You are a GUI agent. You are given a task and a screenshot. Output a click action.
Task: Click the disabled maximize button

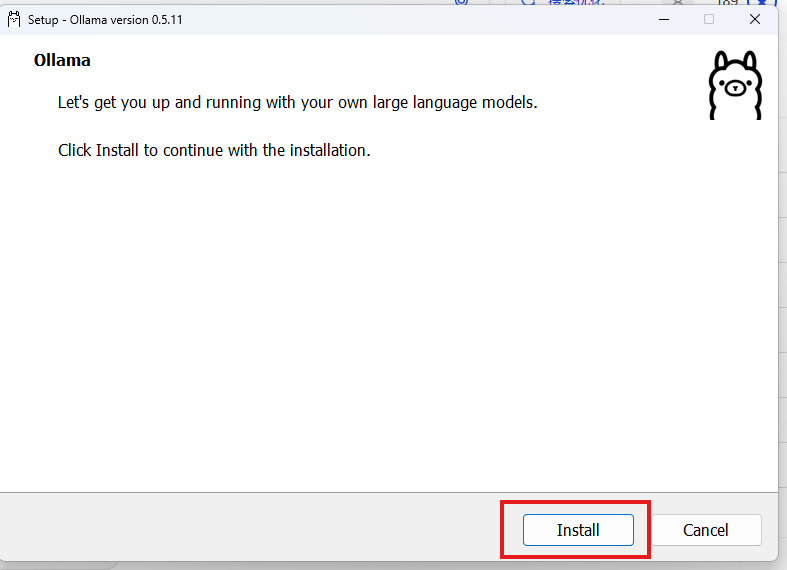coord(709,20)
